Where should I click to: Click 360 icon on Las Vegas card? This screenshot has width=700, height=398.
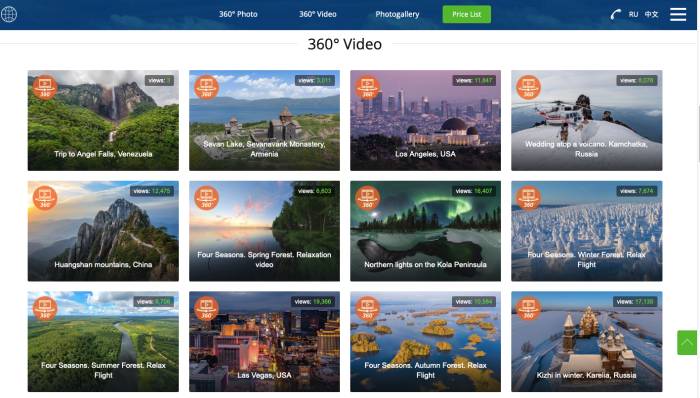[x=206, y=309]
